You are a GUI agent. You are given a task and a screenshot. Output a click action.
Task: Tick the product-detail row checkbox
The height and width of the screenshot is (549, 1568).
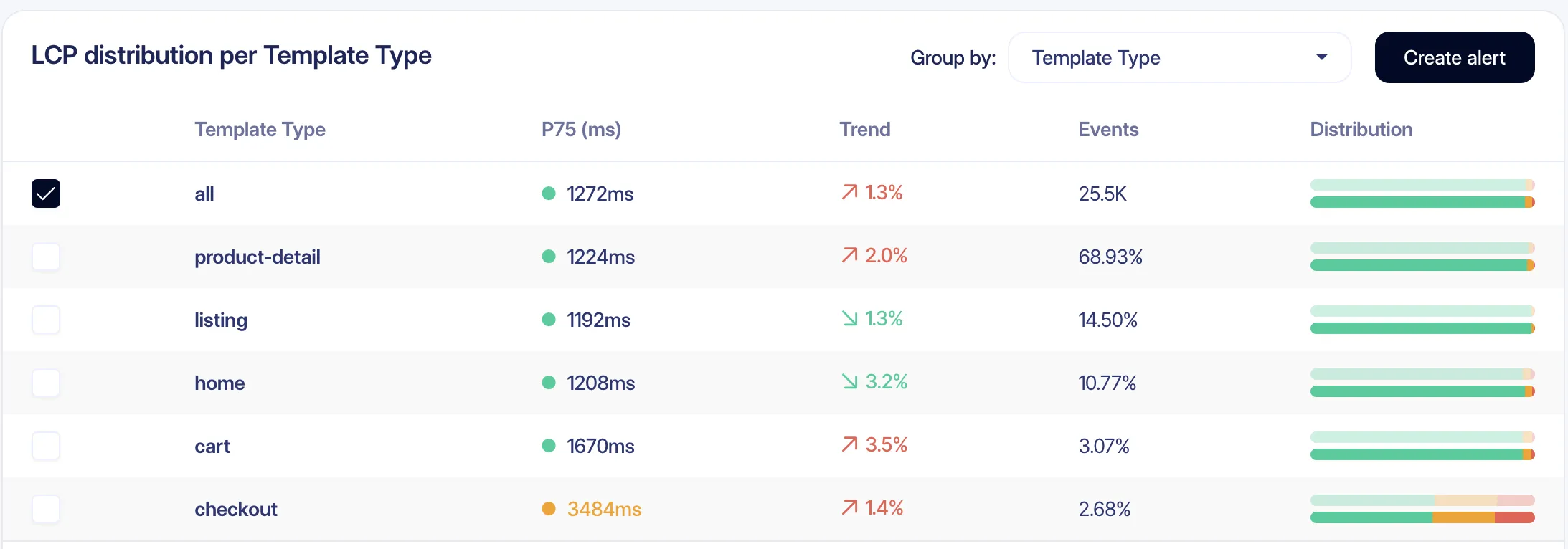click(46, 257)
